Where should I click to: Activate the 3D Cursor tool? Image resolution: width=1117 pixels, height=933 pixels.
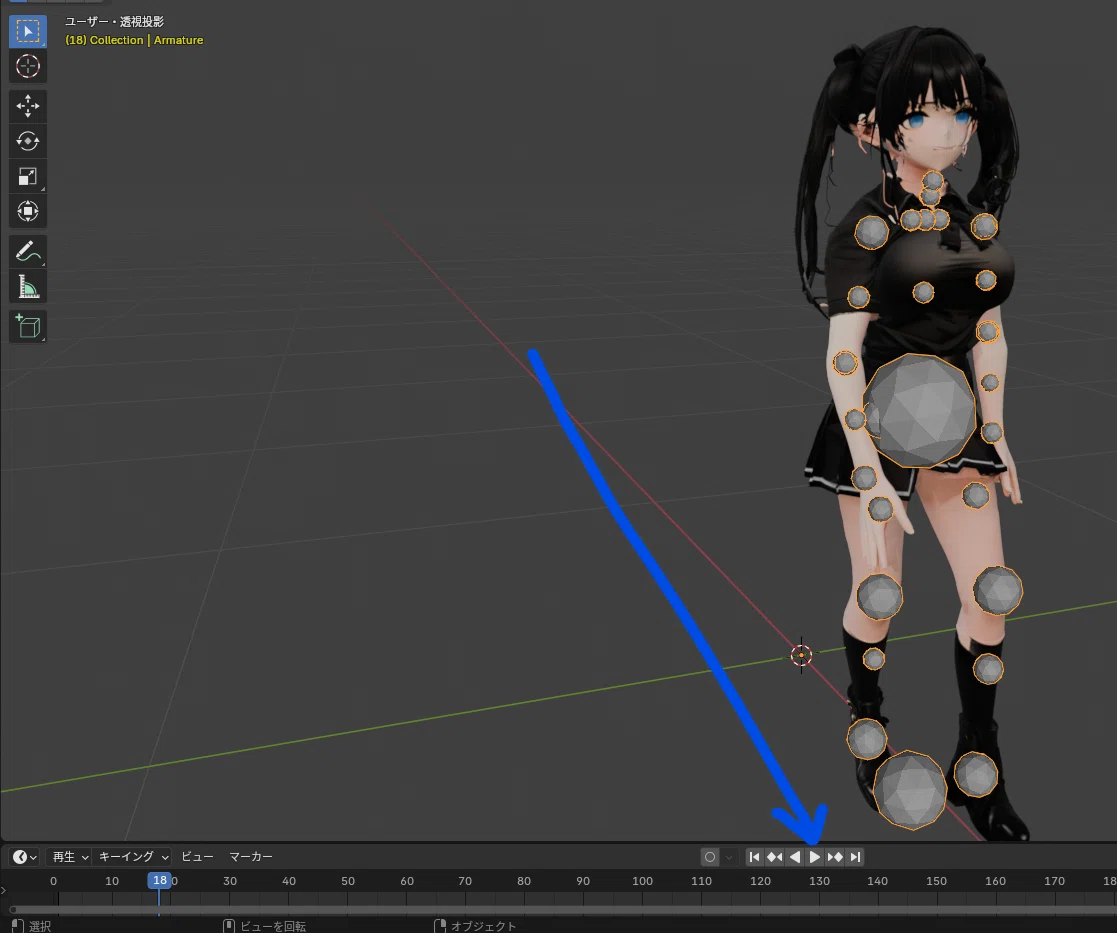click(28, 66)
